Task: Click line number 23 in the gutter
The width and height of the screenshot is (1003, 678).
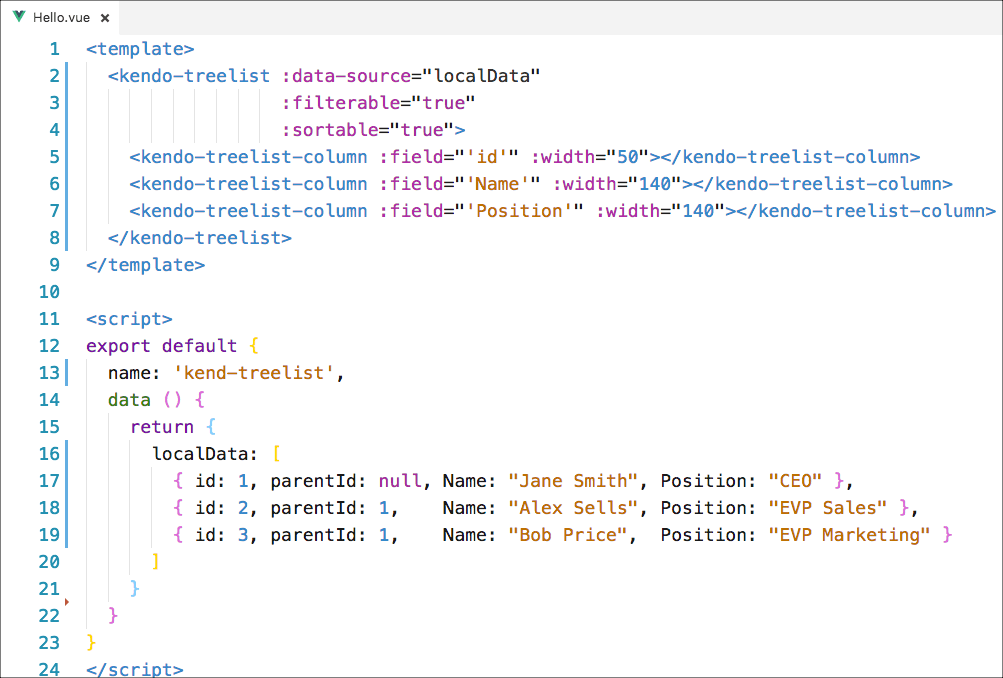Action: click(49, 643)
